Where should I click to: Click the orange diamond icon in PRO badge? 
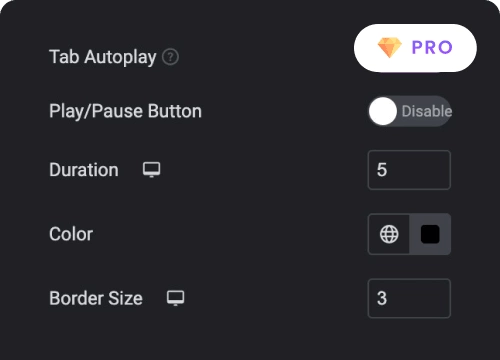pos(390,47)
